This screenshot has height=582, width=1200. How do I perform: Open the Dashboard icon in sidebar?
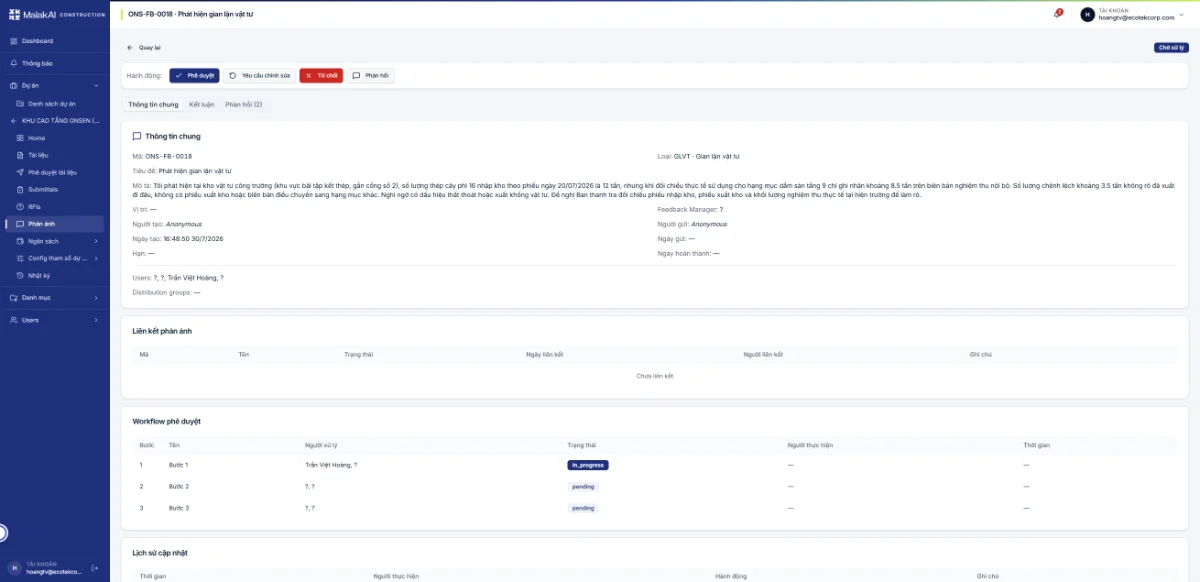click(13, 41)
